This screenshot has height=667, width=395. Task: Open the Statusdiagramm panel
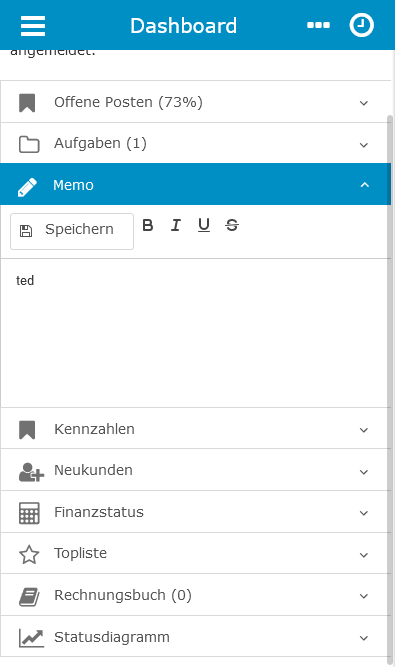196,637
